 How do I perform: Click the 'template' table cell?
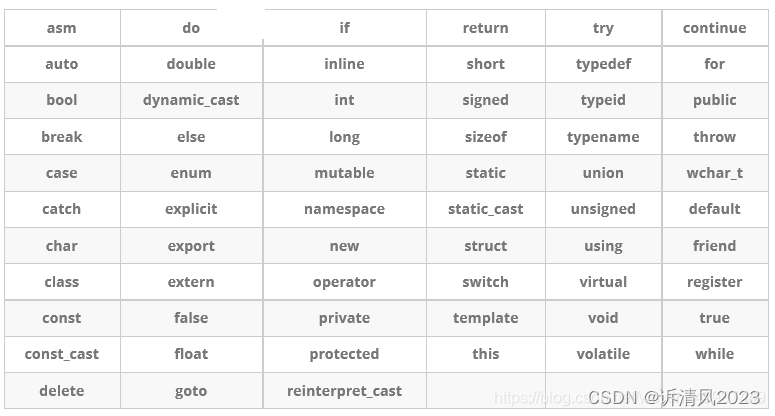pos(486,318)
